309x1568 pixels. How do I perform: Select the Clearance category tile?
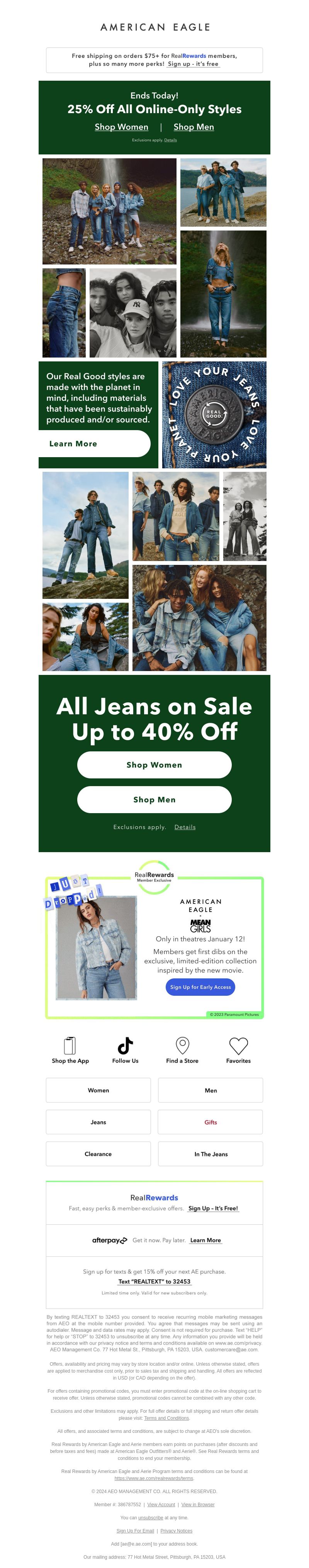pos(98,1153)
